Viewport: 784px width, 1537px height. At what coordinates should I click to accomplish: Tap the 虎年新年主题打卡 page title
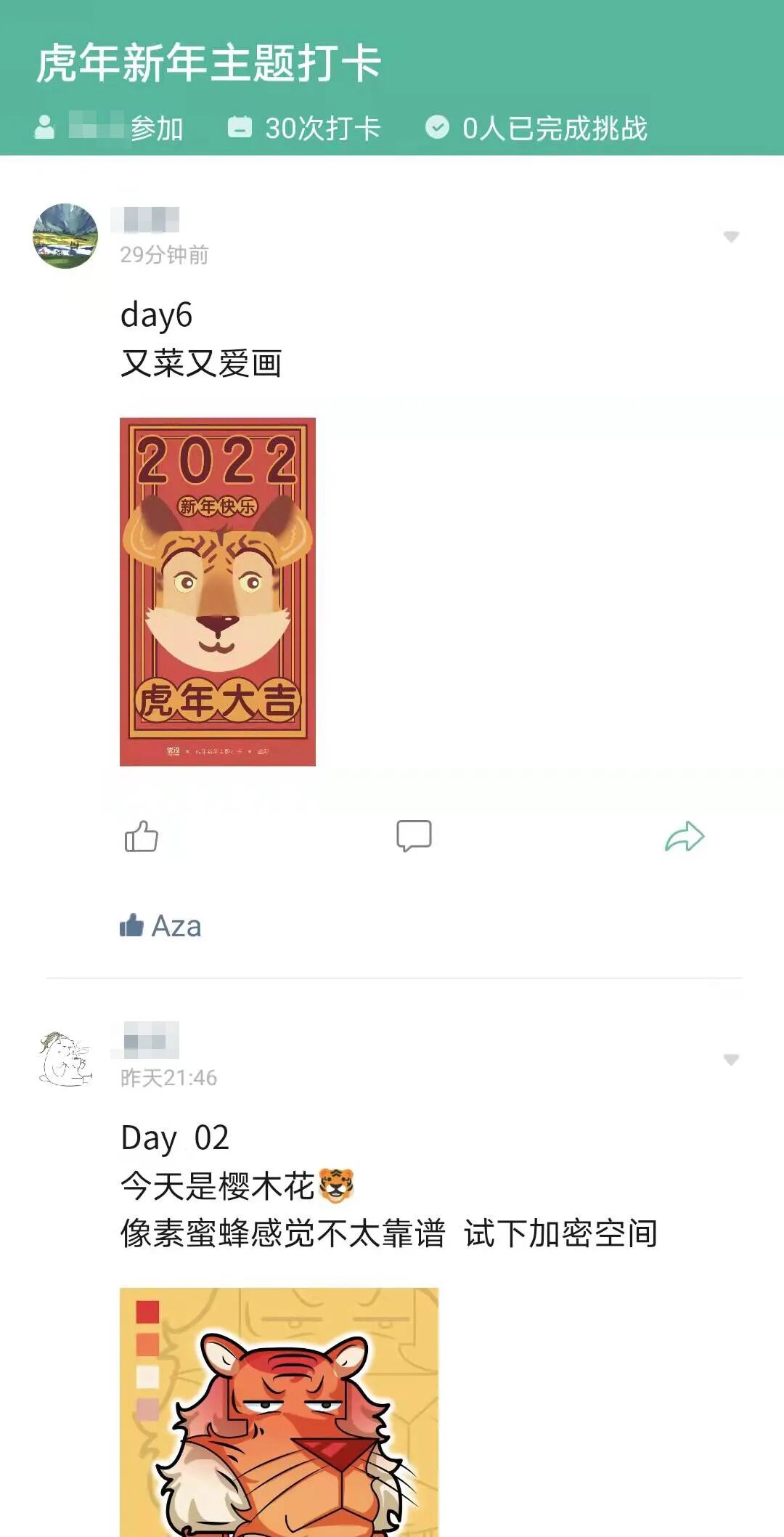click(209, 63)
